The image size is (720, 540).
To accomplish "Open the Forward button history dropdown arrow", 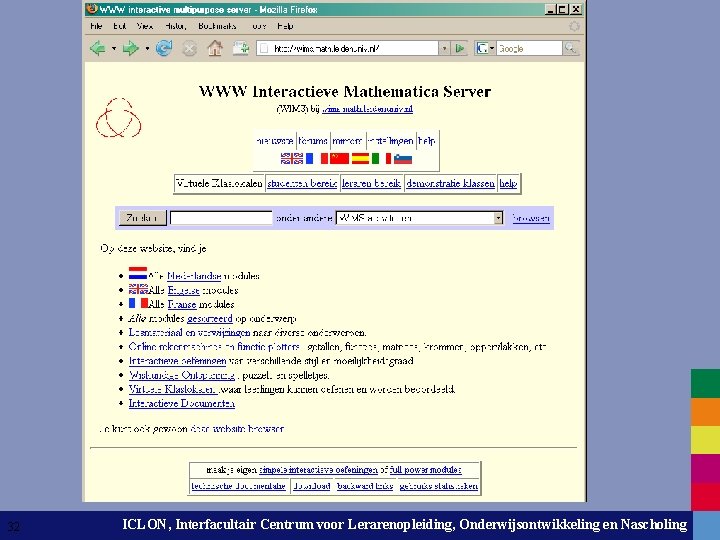I will pos(147,48).
